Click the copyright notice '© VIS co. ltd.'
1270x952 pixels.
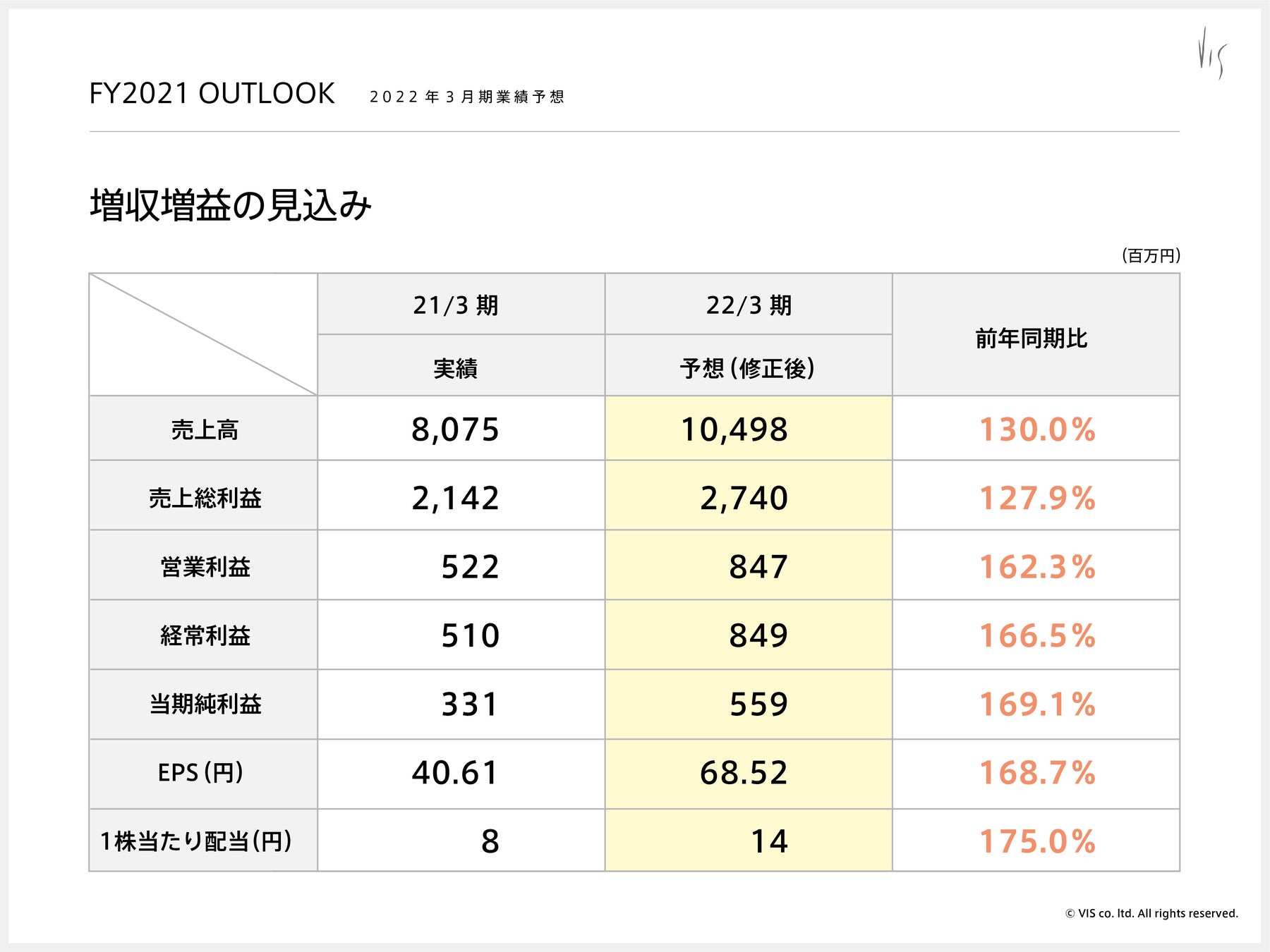pyautogui.click(x=1151, y=913)
